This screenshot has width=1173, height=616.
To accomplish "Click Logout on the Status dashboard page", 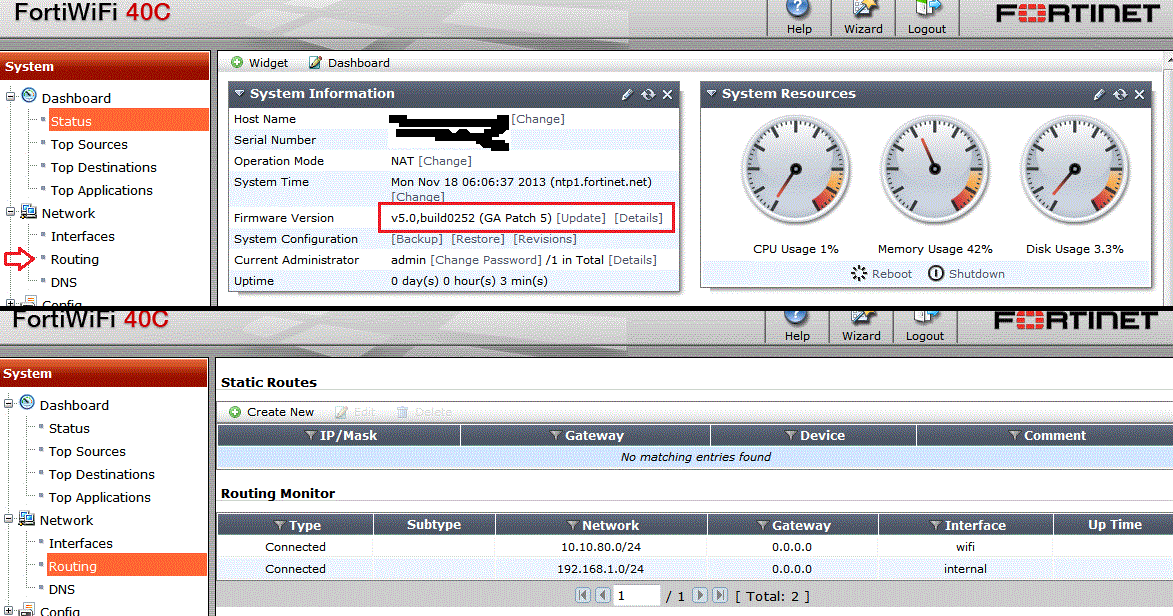I will (927, 18).
